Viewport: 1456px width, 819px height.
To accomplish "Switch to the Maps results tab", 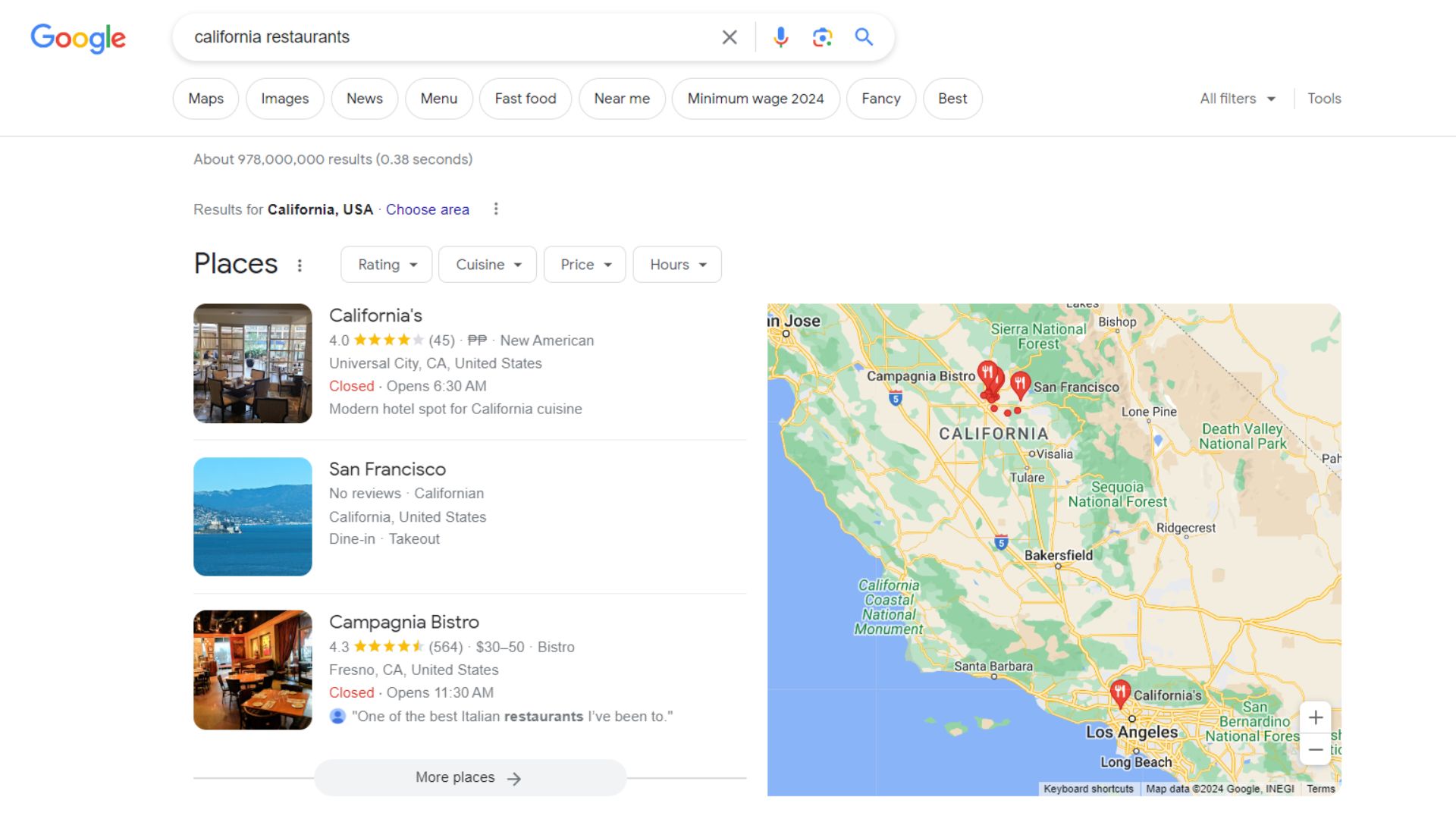I will pyautogui.click(x=205, y=98).
